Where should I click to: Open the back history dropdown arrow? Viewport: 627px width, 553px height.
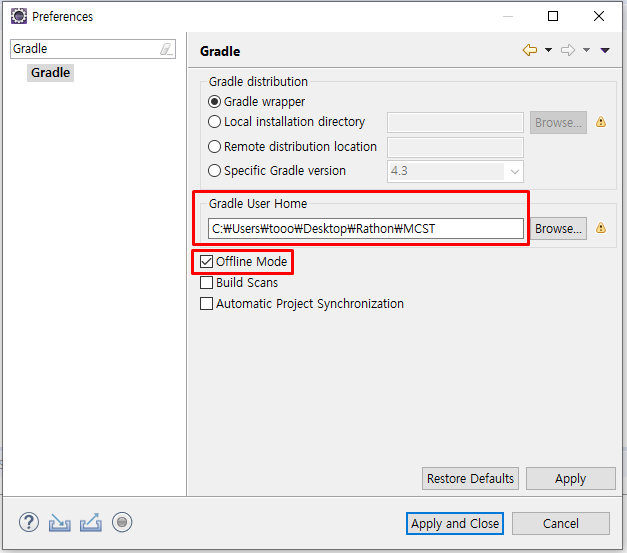[548, 50]
